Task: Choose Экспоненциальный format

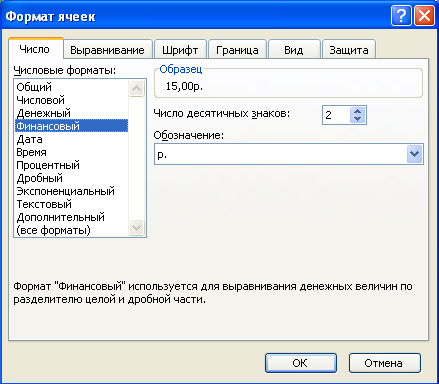Action: [71, 191]
